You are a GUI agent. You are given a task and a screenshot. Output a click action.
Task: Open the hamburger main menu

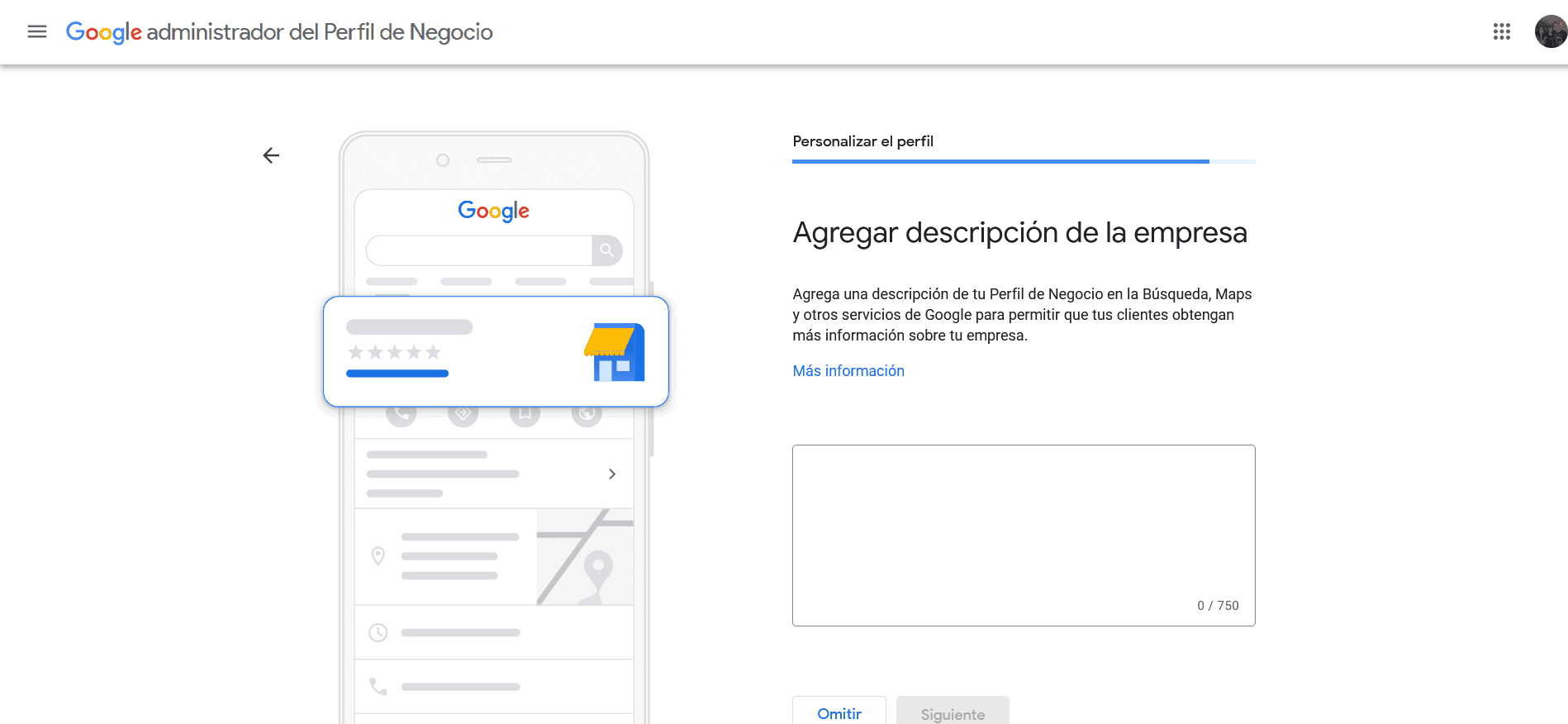click(37, 31)
